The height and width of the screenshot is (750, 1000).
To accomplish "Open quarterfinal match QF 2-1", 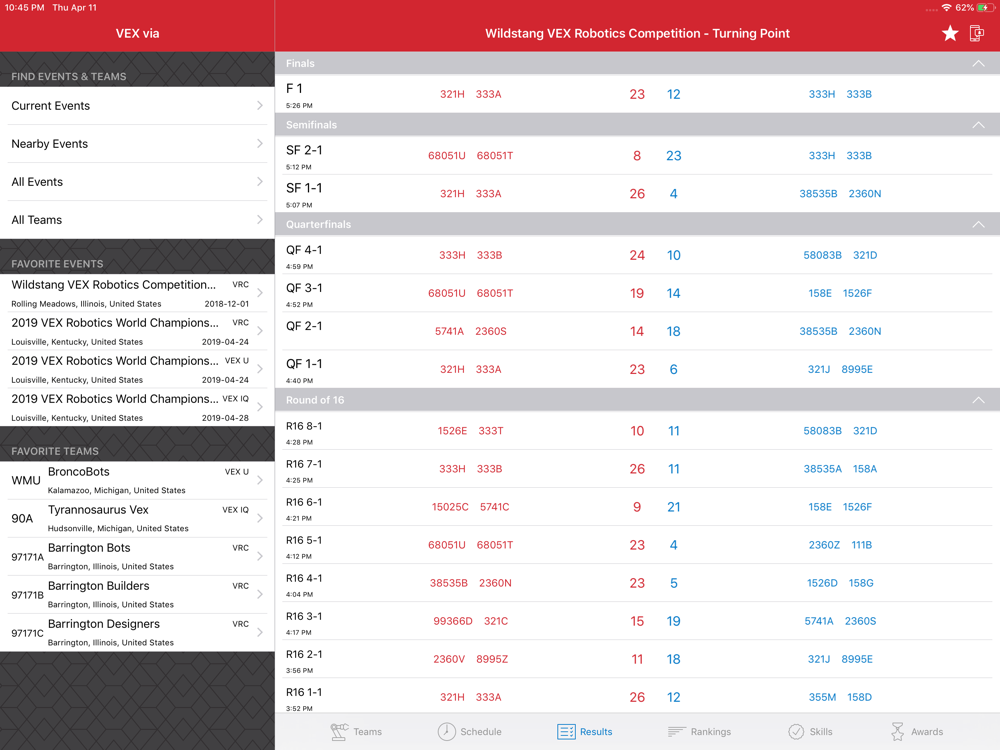I will pyautogui.click(x=637, y=331).
